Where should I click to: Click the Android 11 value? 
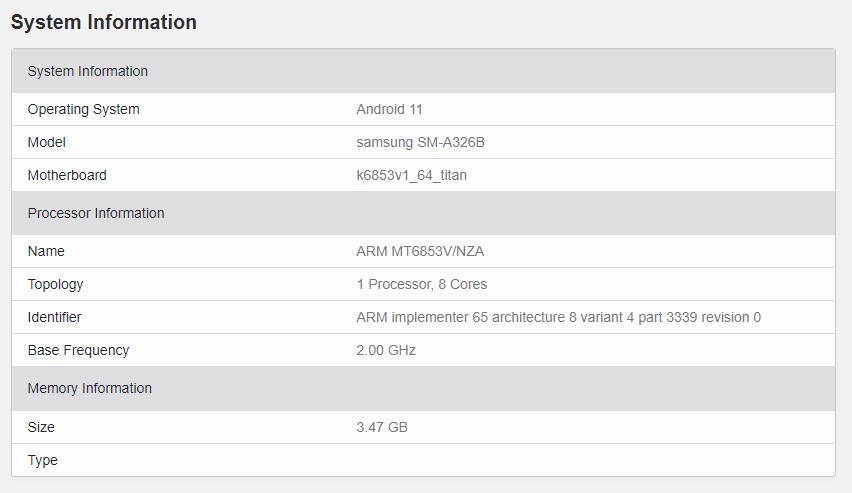(390, 109)
